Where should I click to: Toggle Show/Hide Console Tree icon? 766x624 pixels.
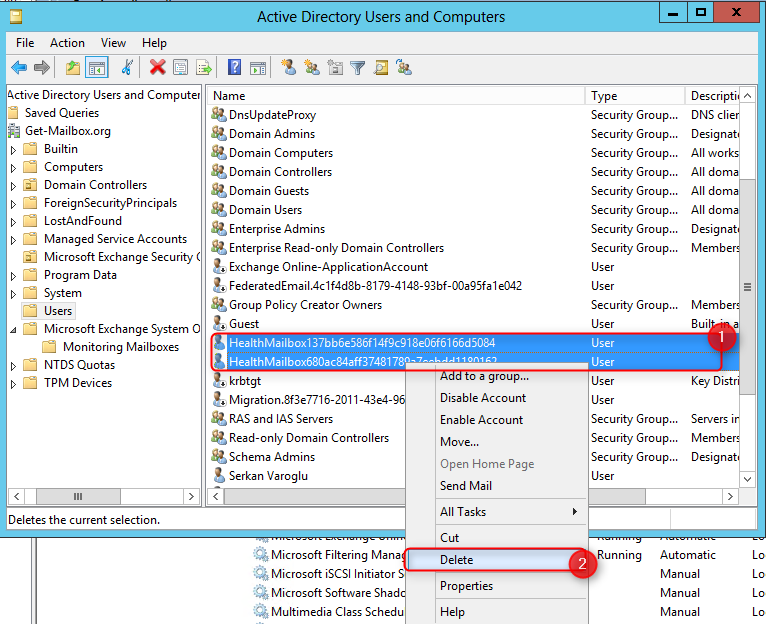coord(96,67)
